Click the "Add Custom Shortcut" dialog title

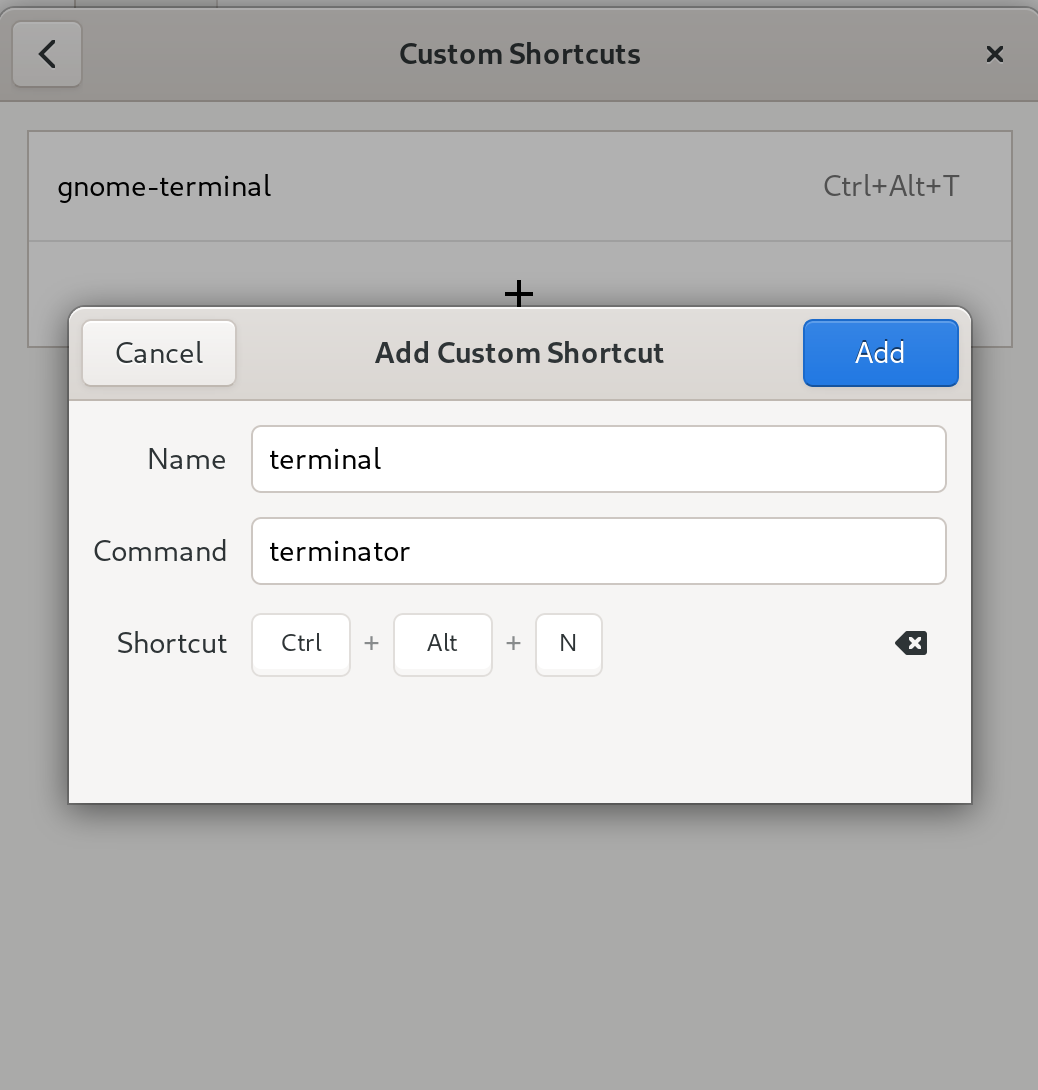pos(519,353)
